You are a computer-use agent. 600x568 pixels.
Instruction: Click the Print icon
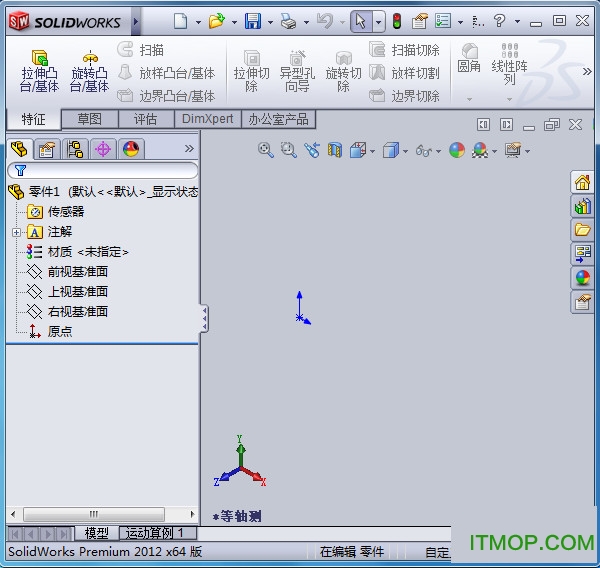[x=289, y=21]
